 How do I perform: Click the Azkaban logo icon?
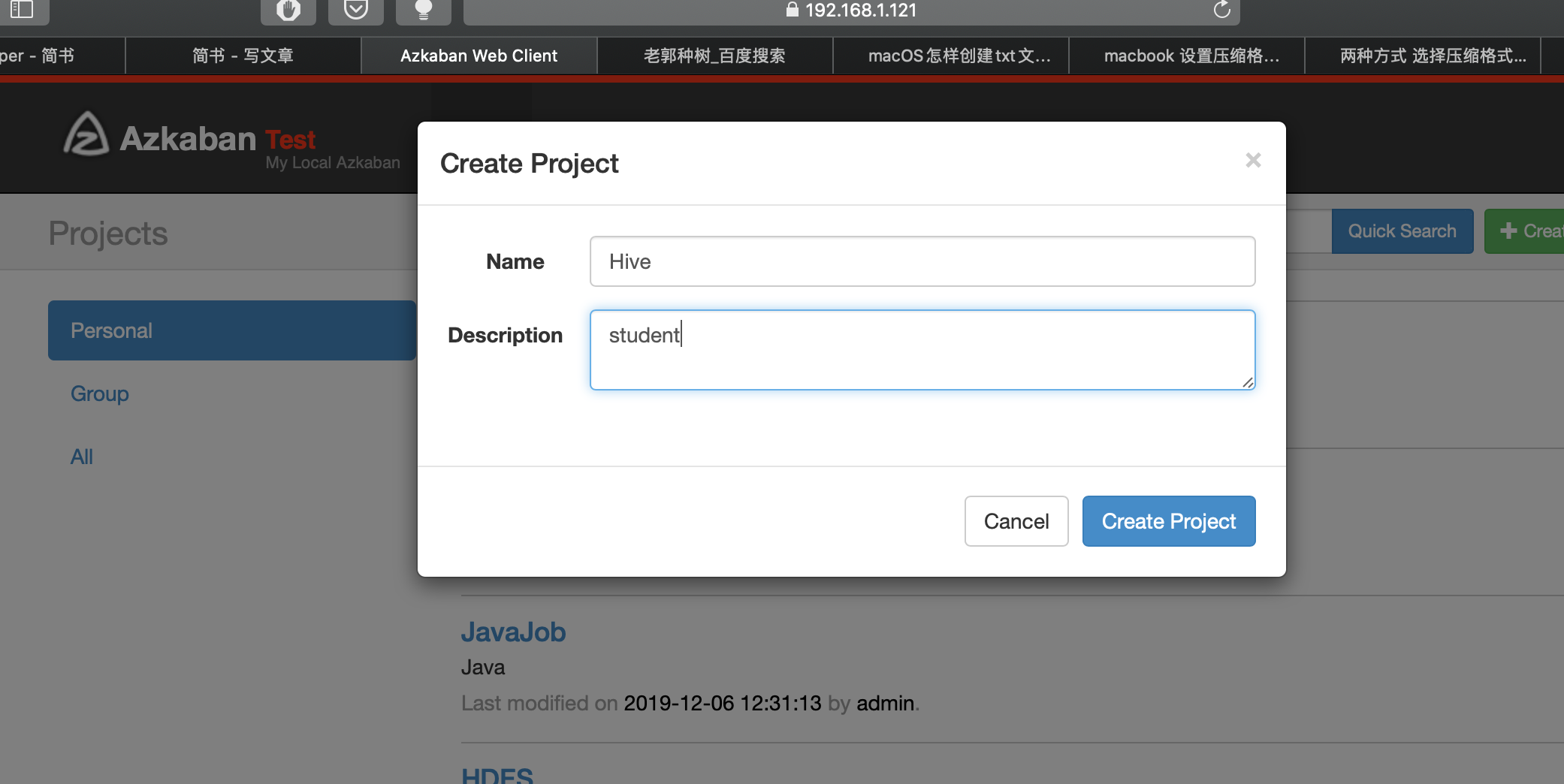click(x=86, y=134)
